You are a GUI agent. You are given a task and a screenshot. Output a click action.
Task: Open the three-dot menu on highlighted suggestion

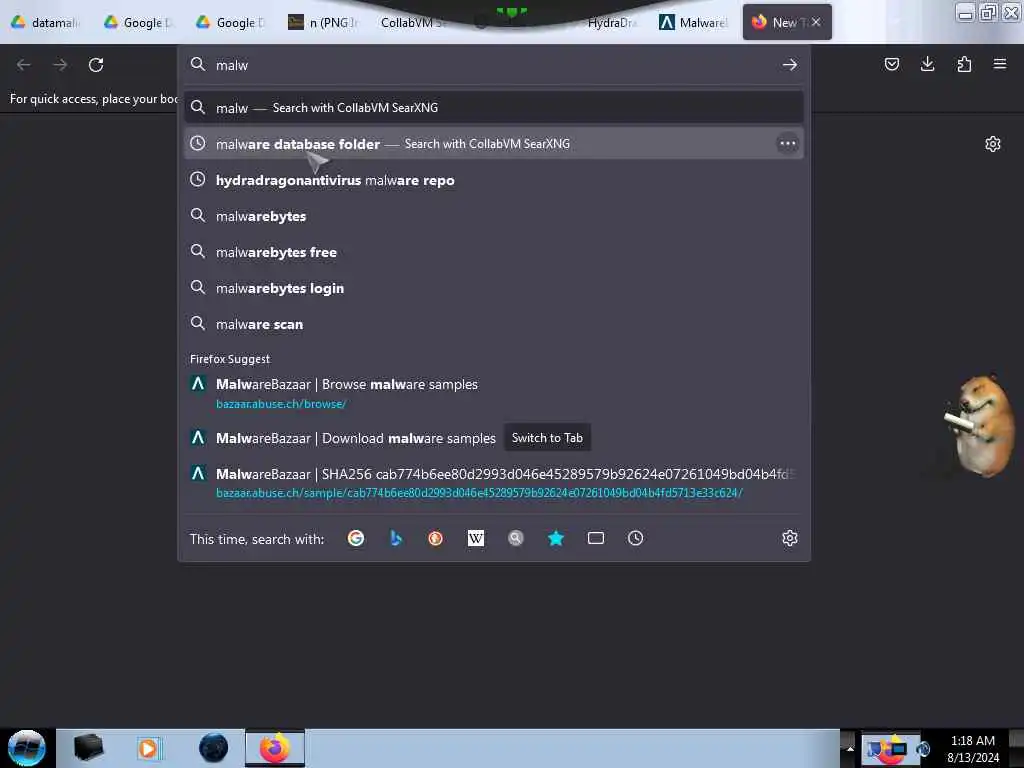coord(788,144)
